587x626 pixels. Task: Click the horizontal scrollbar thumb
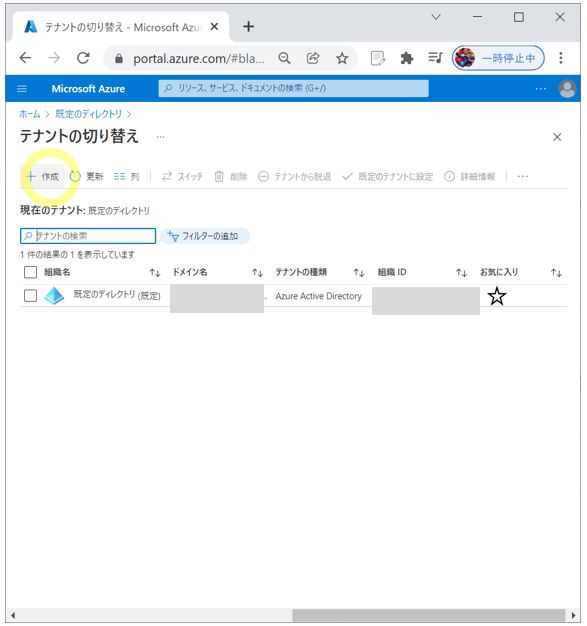click(x=428, y=615)
